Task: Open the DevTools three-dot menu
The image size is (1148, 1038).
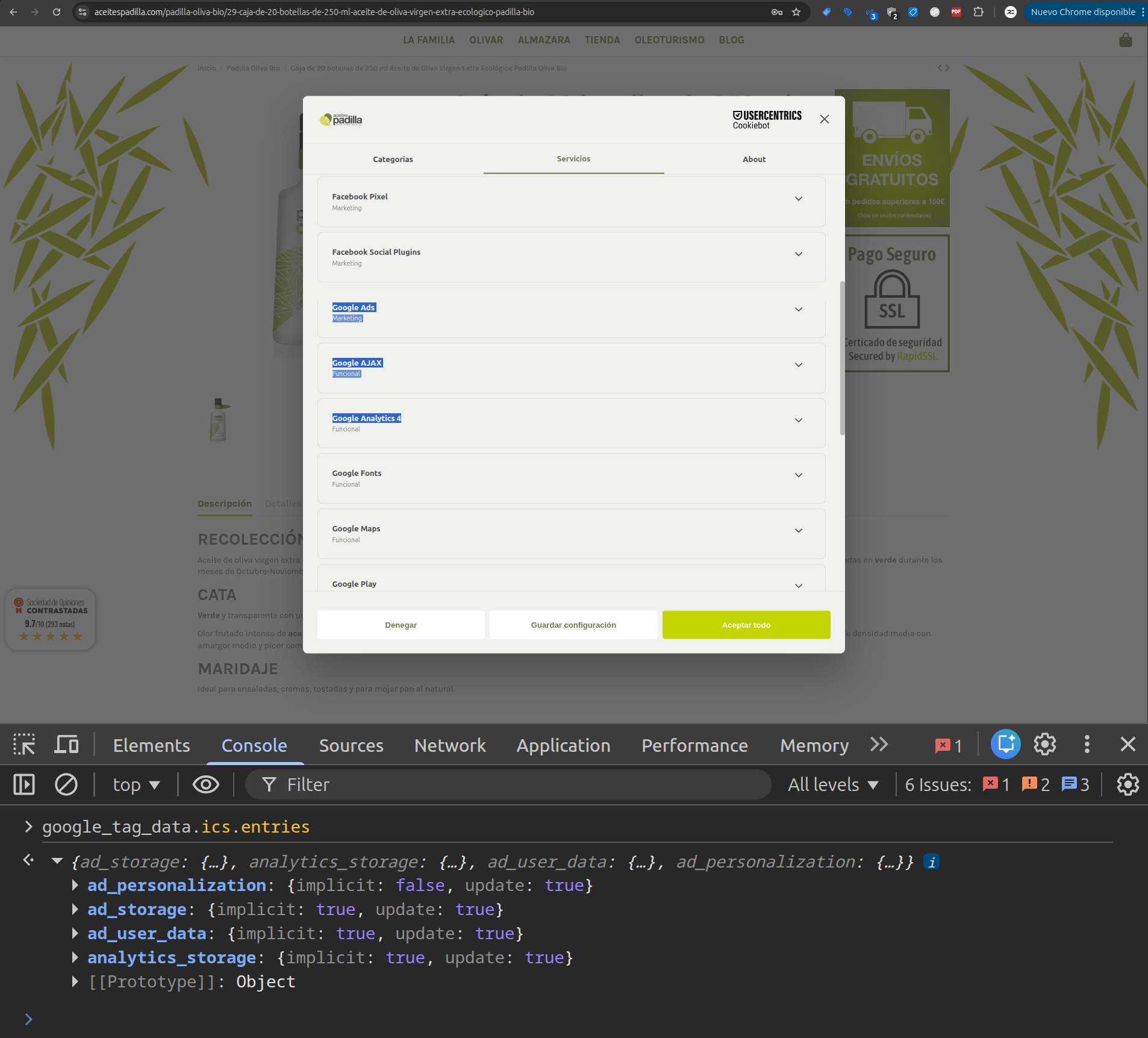Action: pyautogui.click(x=1087, y=745)
